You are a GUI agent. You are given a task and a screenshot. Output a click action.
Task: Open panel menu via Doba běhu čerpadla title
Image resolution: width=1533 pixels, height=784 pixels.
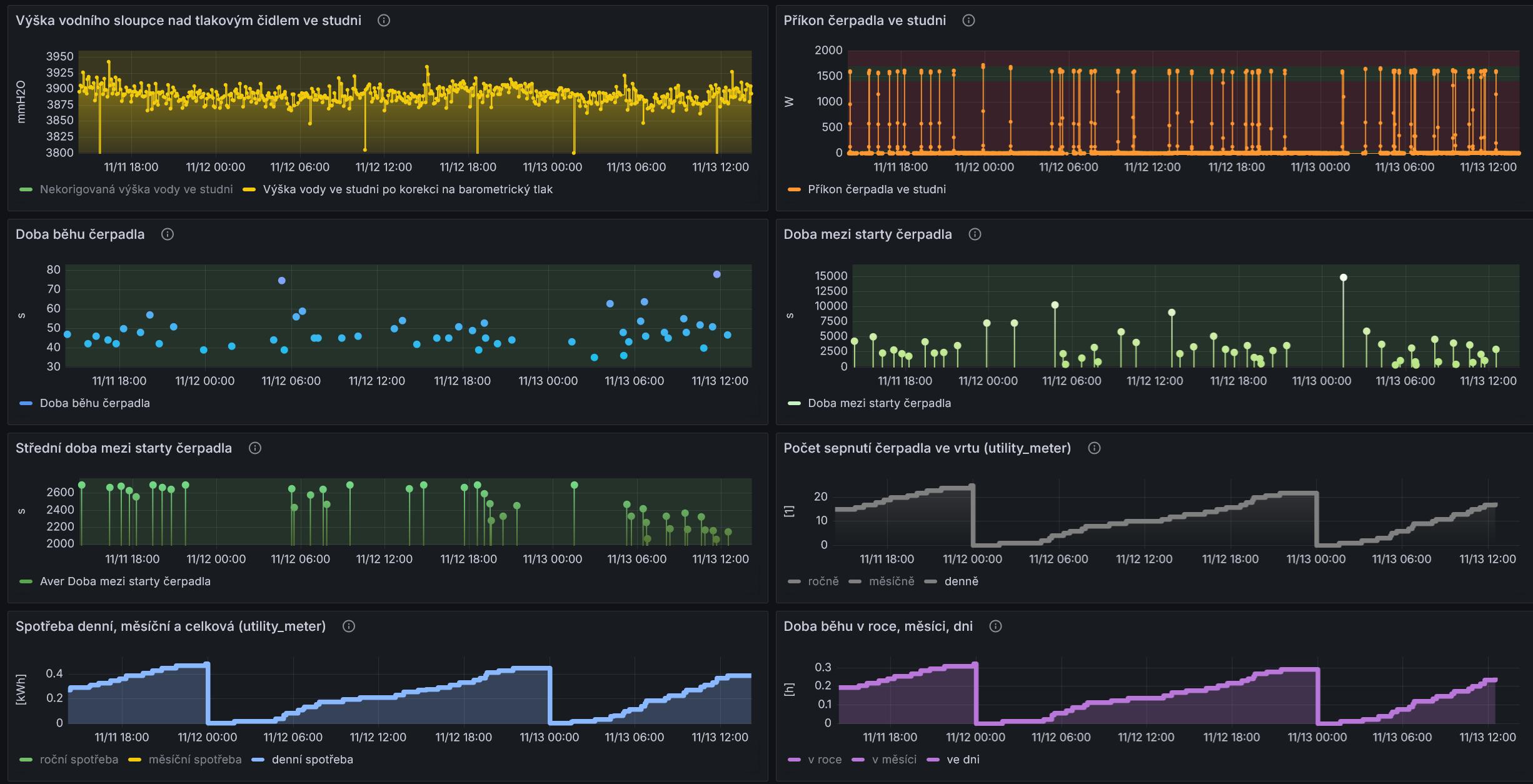(x=80, y=234)
